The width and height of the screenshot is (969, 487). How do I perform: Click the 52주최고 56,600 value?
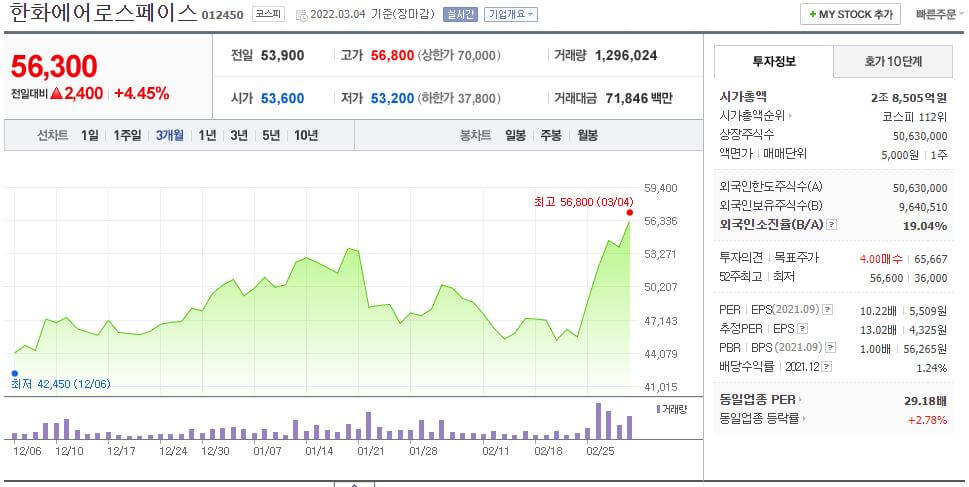tap(886, 278)
